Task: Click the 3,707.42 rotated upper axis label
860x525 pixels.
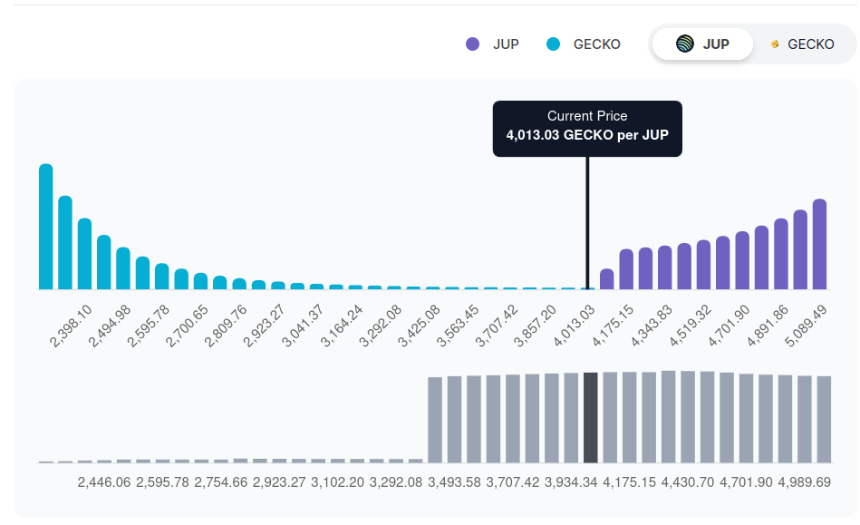Action: click(496, 326)
